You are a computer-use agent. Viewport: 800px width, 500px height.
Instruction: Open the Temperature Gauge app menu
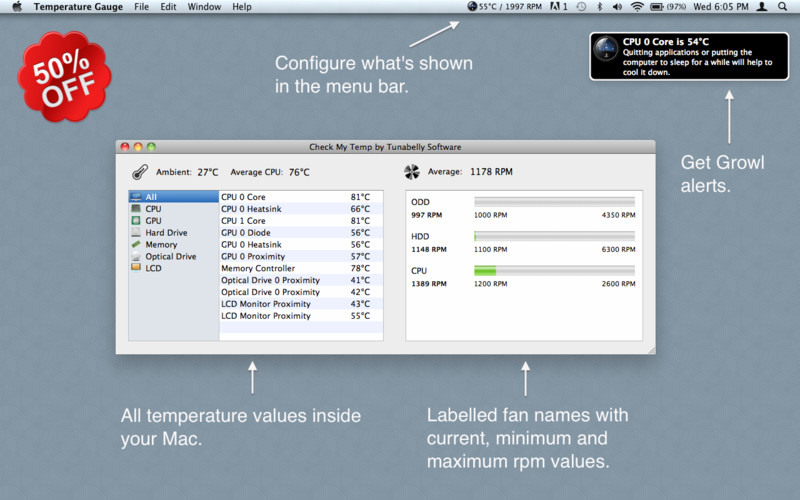(78, 7)
